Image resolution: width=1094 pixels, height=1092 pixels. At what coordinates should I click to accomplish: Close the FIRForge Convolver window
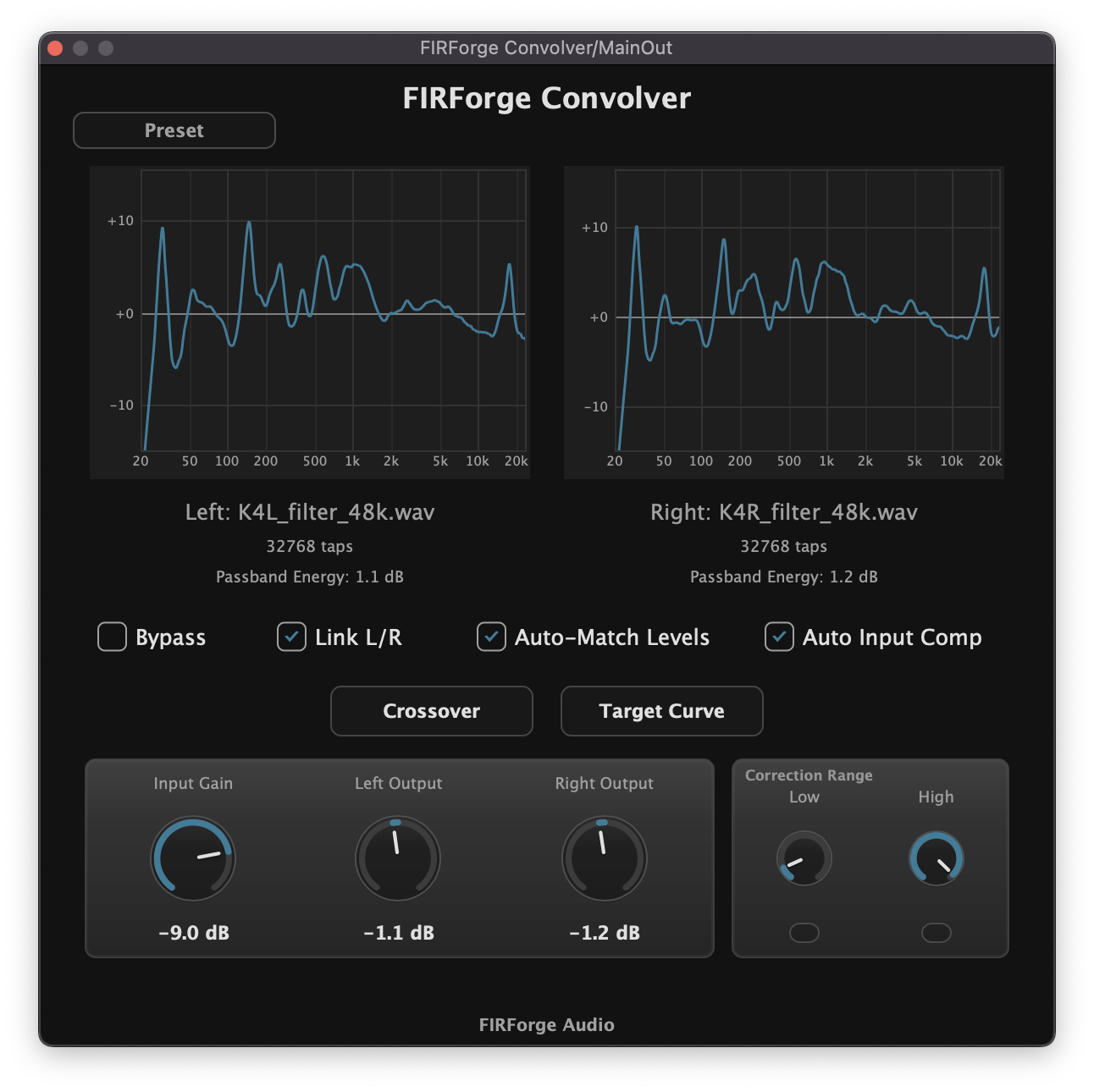click(56, 48)
